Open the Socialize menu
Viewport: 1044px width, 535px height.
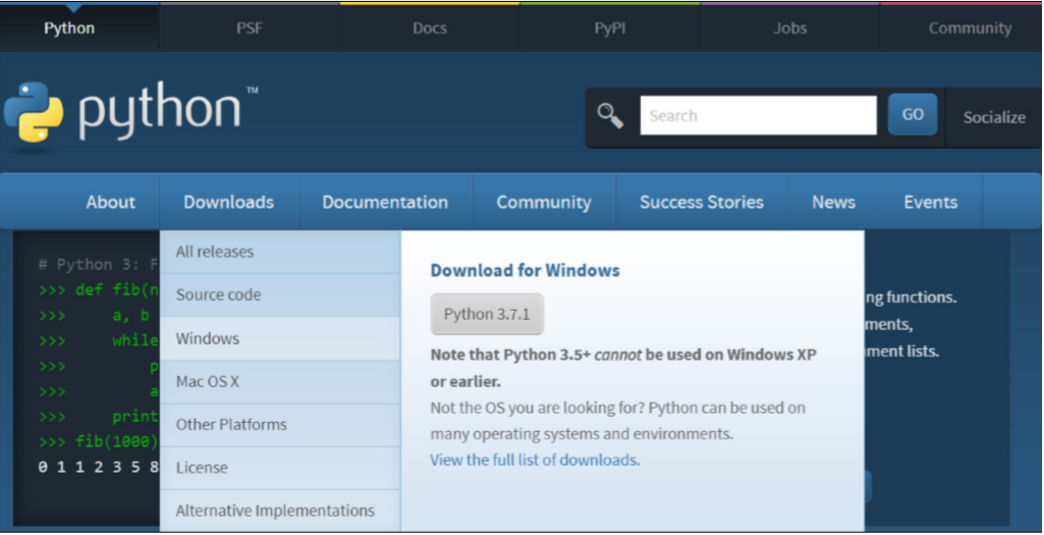[993, 117]
